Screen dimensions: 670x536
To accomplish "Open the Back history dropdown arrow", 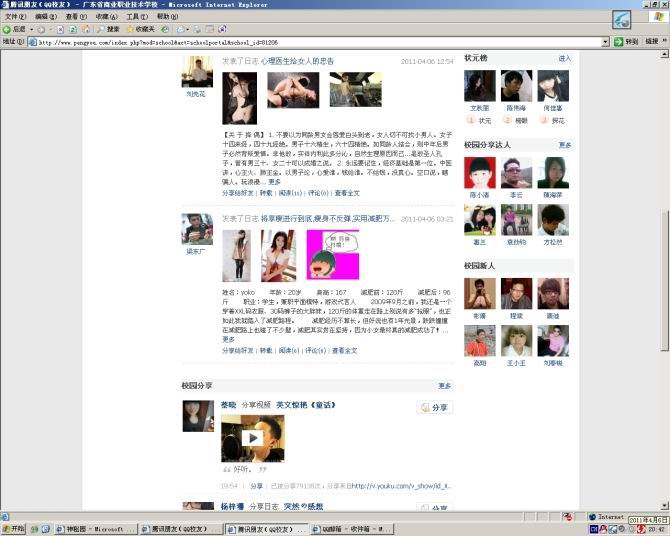I will click(x=31, y=29).
